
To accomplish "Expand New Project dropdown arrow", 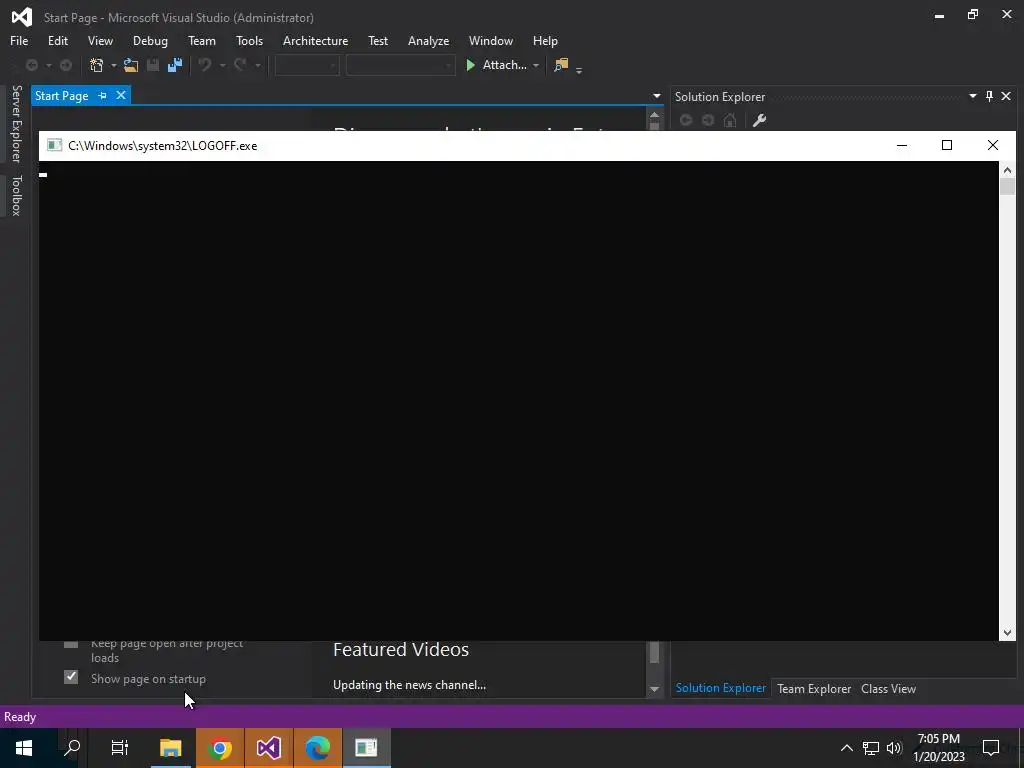I will point(113,65).
